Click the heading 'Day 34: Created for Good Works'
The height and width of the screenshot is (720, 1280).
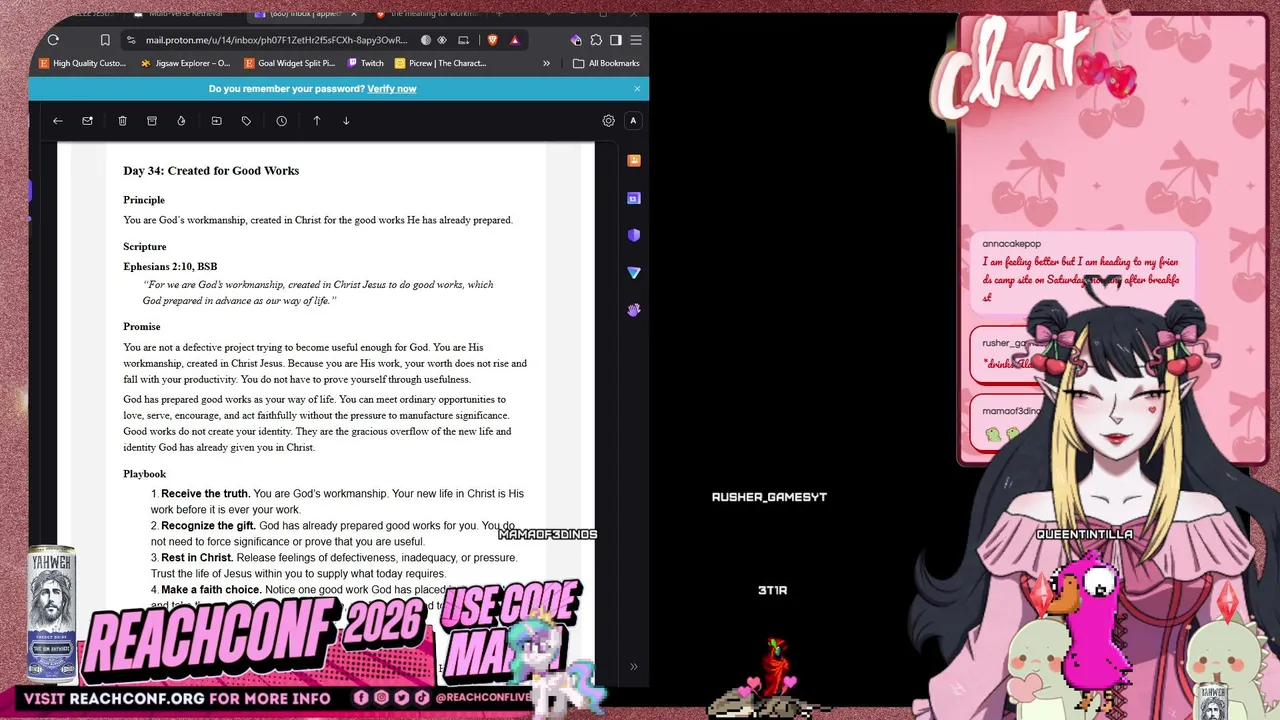tap(211, 171)
